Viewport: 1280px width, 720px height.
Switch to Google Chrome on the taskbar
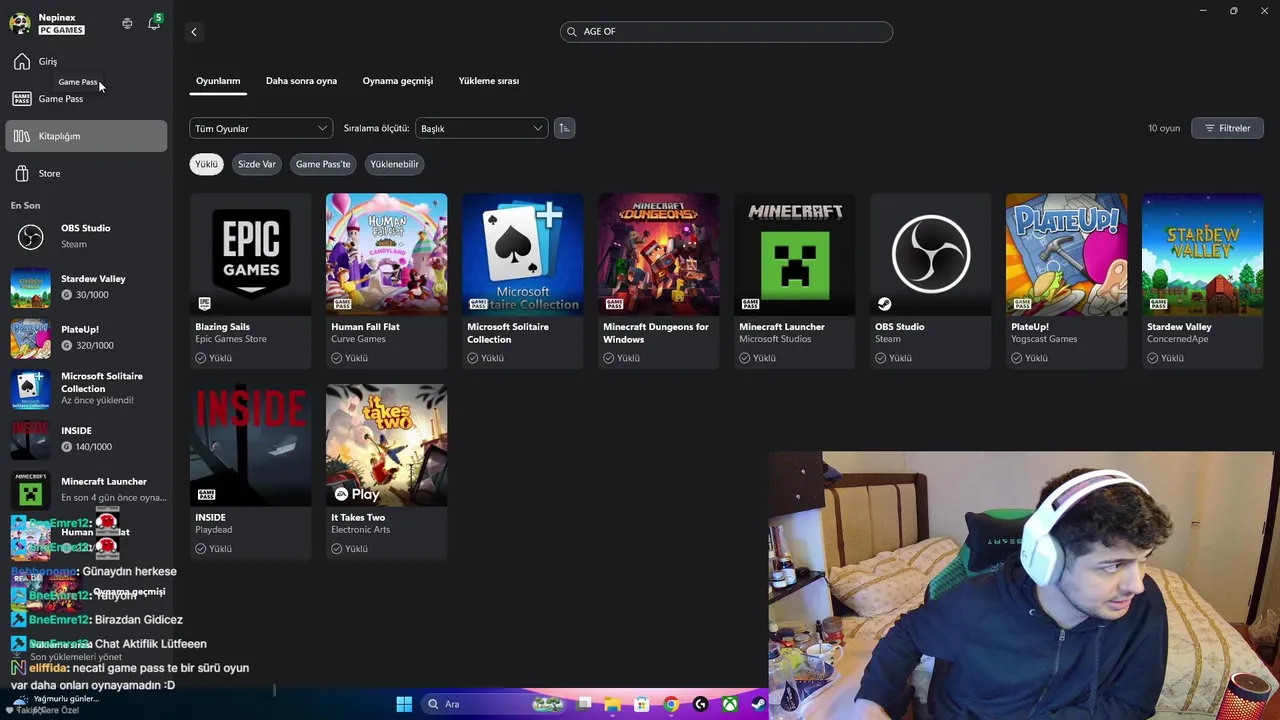click(671, 704)
